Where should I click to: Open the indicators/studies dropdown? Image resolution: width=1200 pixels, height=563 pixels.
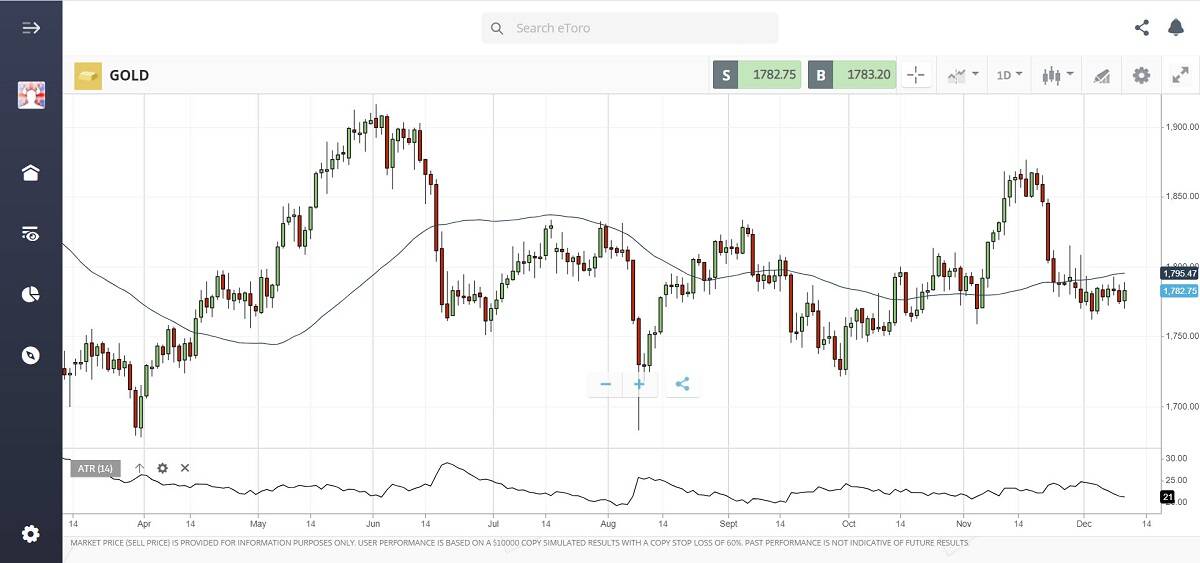click(963, 75)
